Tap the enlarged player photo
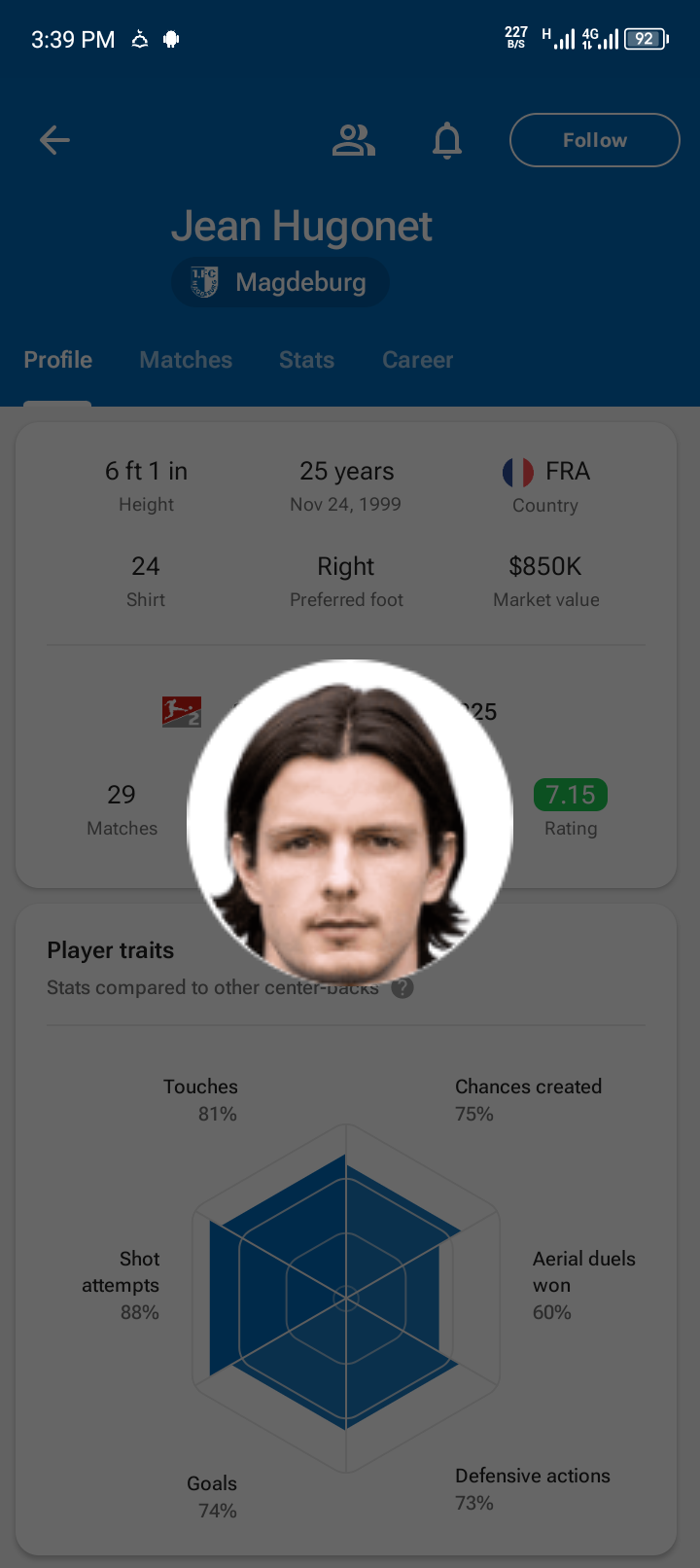The width and height of the screenshot is (700, 1568). pos(350,822)
